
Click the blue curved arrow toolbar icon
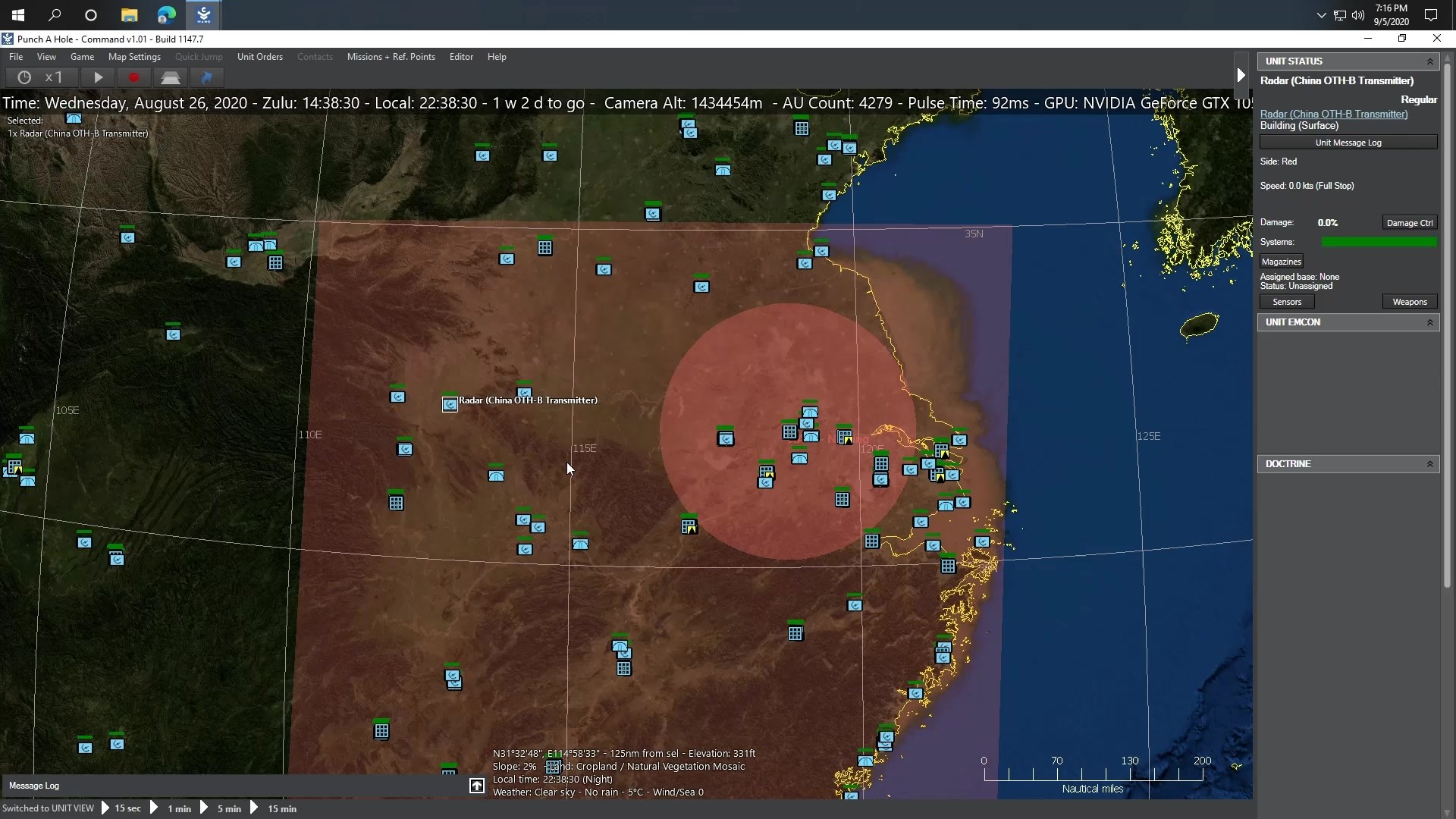206,77
